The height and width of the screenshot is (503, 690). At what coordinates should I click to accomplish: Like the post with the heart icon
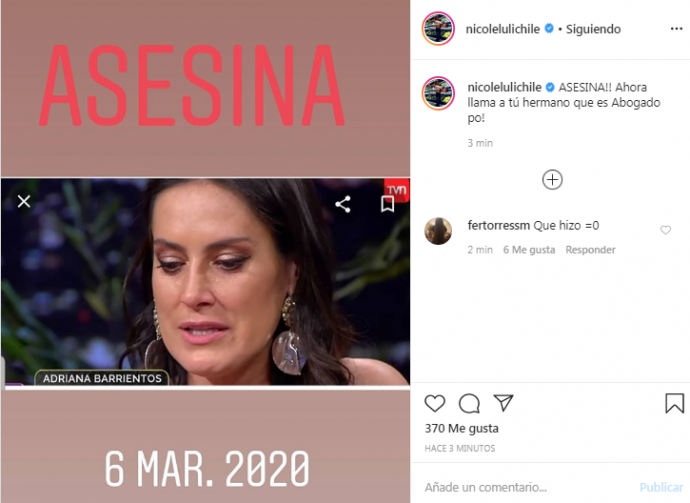point(435,403)
